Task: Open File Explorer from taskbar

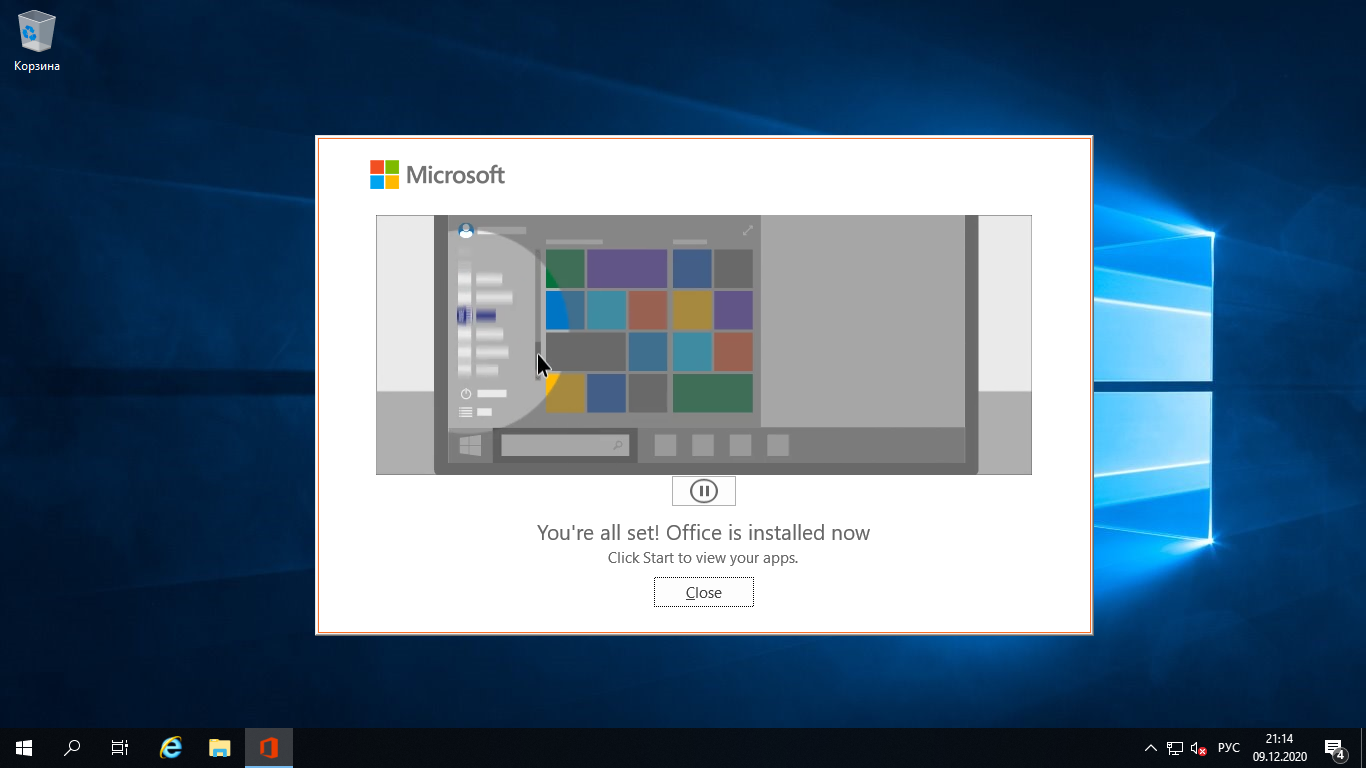Action: (220, 747)
